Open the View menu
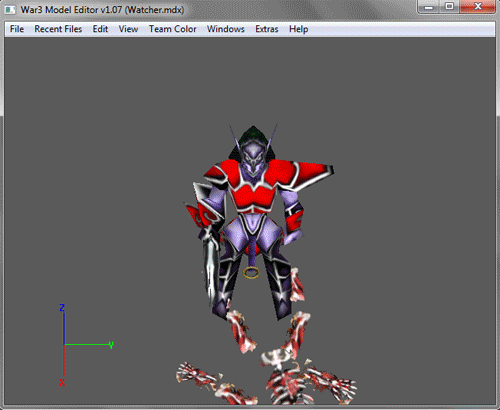The image size is (500, 410). pos(128,29)
